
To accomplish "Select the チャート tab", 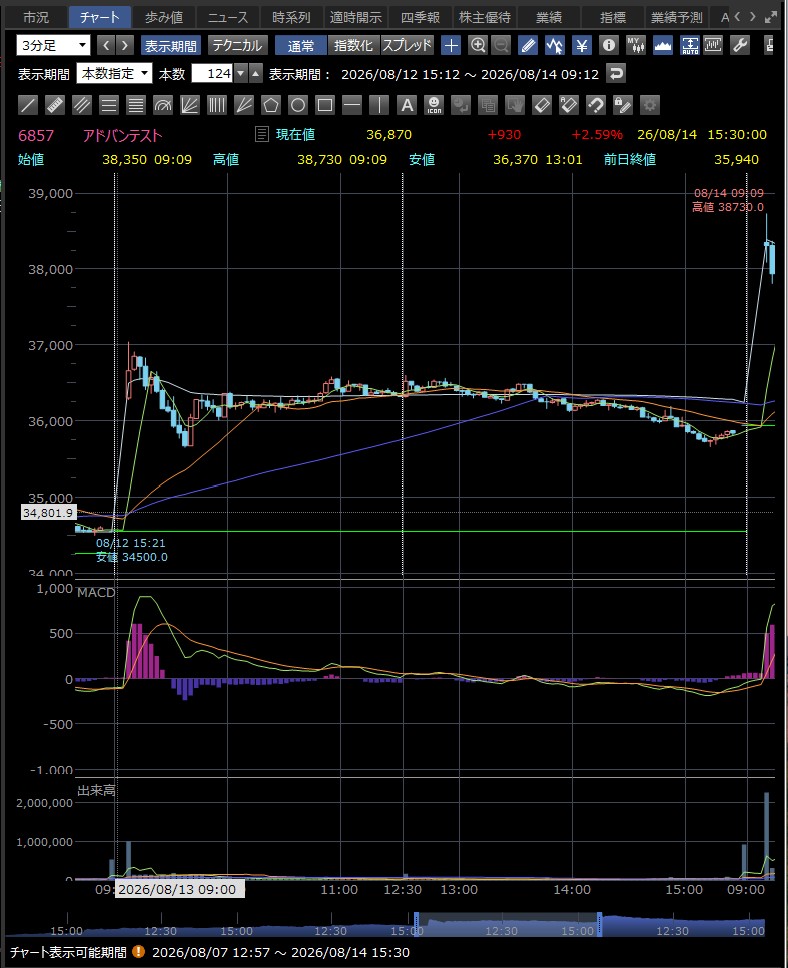I will 99,17.
